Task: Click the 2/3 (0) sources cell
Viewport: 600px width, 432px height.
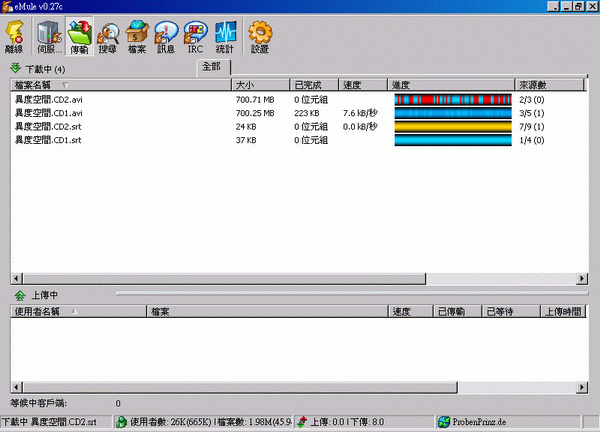Action: pyautogui.click(x=532, y=100)
